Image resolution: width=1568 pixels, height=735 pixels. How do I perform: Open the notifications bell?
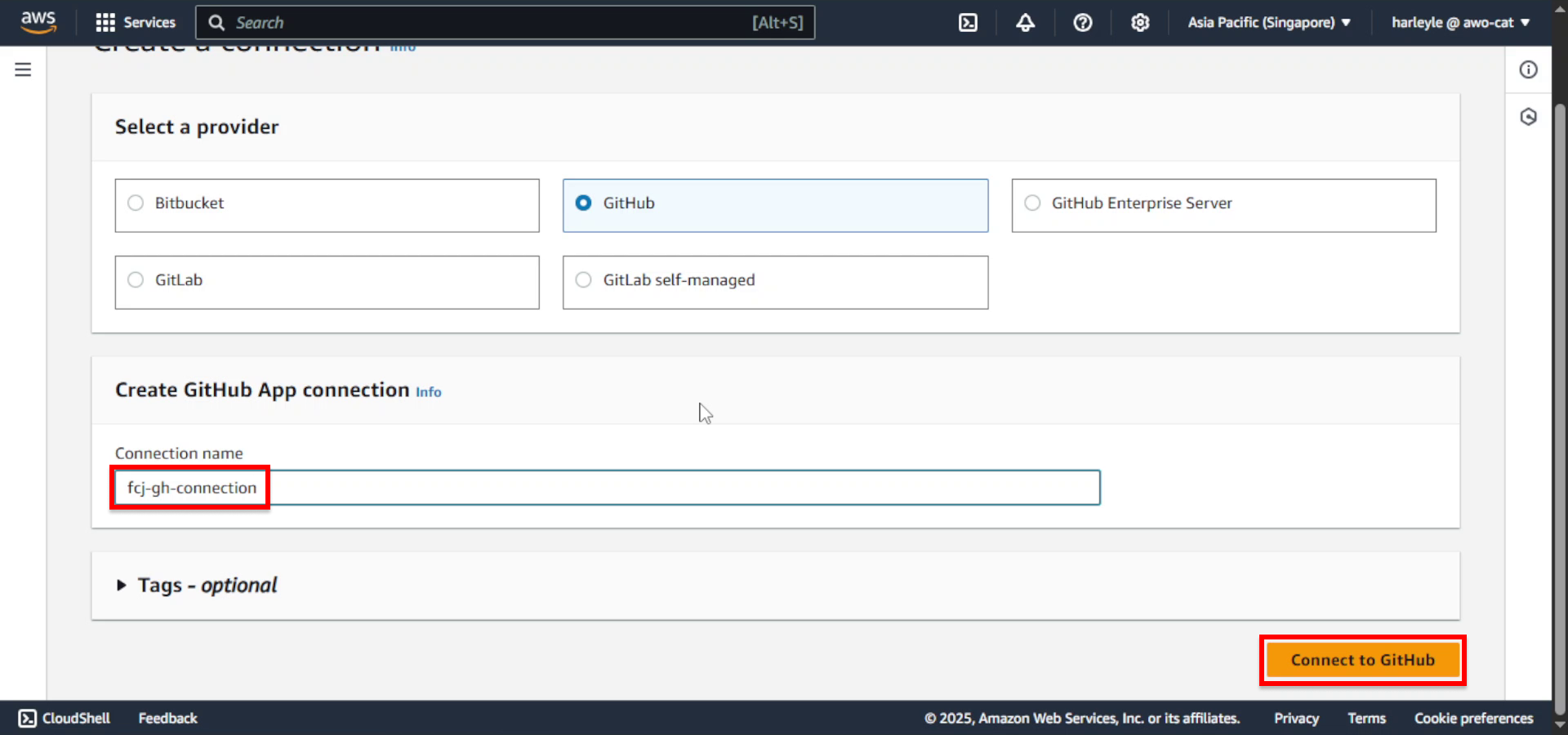tap(1025, 23)
